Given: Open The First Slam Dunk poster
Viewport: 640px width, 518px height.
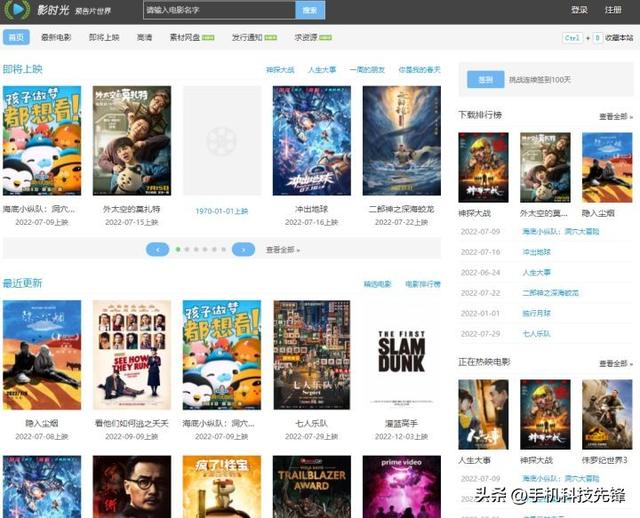Looking at the screenshot, I should click(402, 355).
